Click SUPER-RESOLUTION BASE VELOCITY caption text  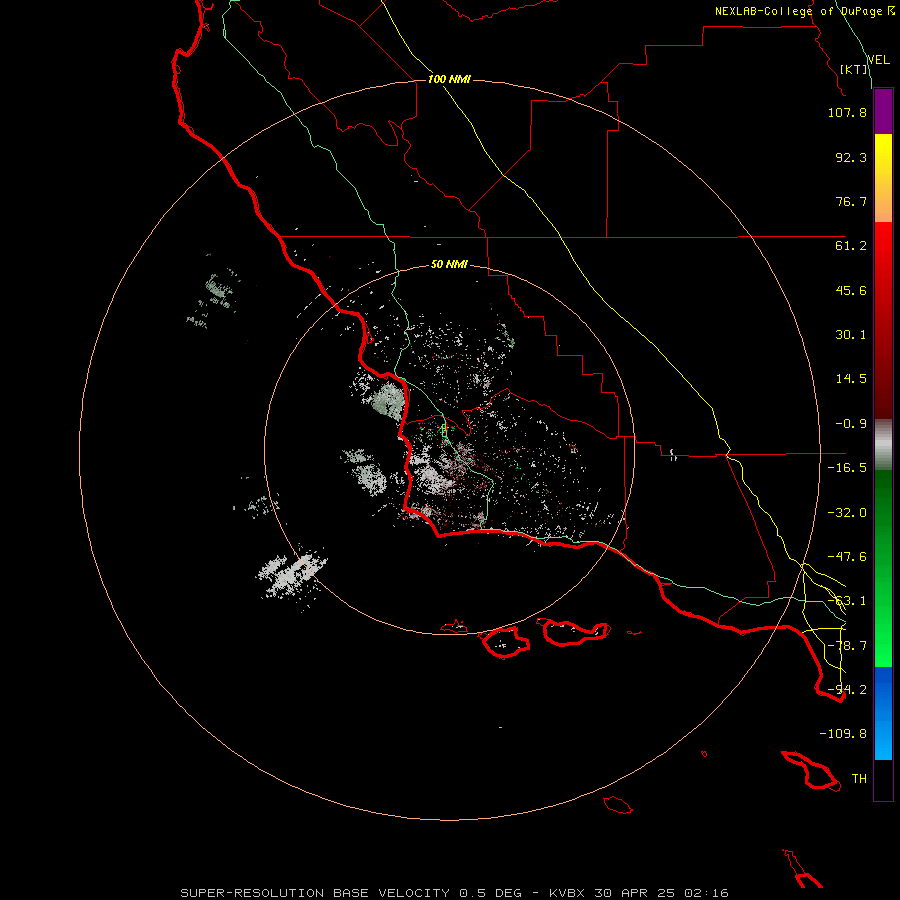[315, 893]
